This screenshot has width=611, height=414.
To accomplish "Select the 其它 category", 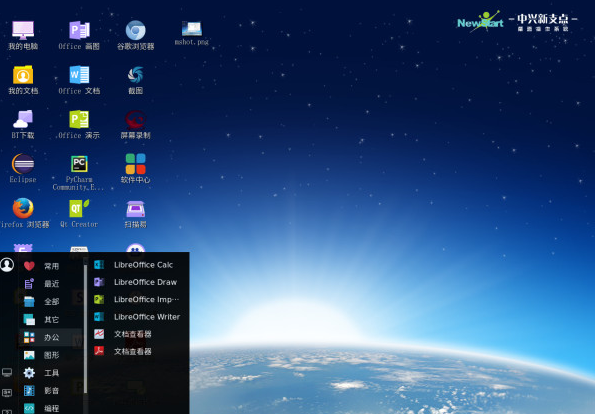I will click(x=51, y=320).
